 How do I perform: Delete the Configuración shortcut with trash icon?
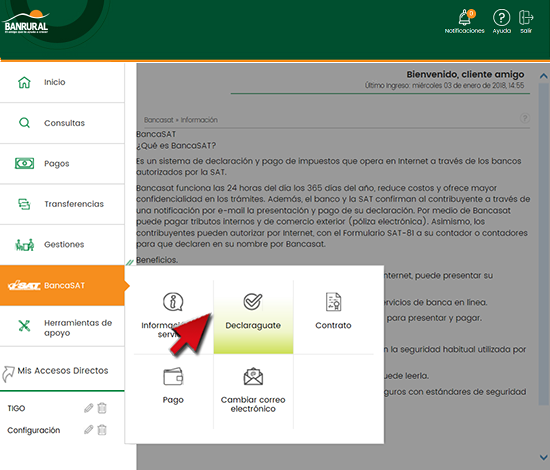[x=102, y=430]
